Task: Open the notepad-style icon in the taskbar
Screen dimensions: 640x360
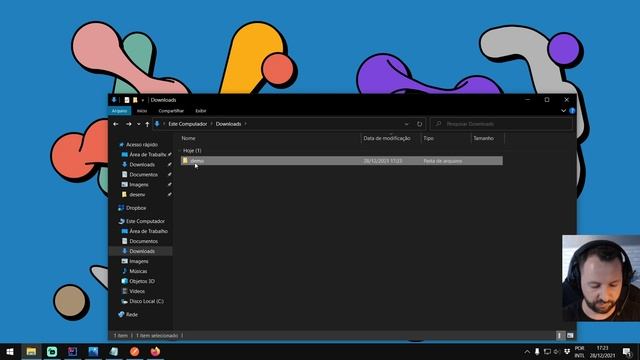Action: coord(114,351)
